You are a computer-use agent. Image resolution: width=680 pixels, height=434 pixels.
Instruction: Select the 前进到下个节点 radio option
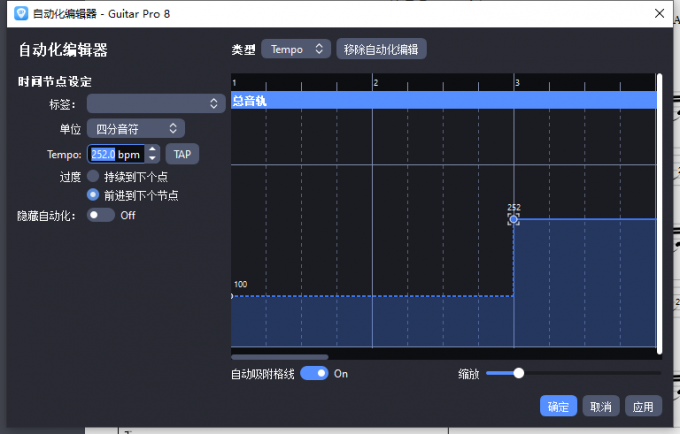click(x=93, y=195)
